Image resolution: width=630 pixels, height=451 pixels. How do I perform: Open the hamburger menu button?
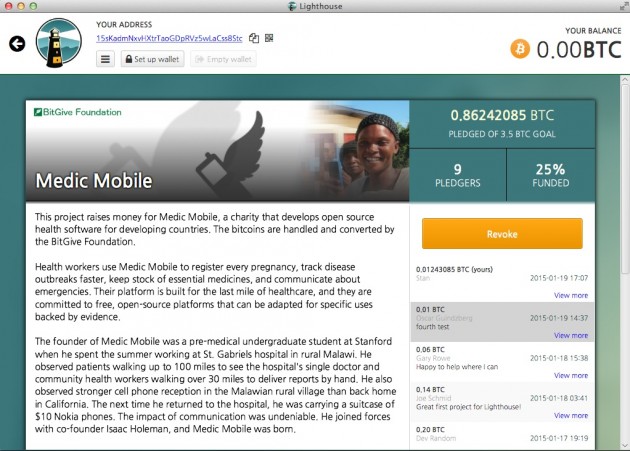point(105,59)
